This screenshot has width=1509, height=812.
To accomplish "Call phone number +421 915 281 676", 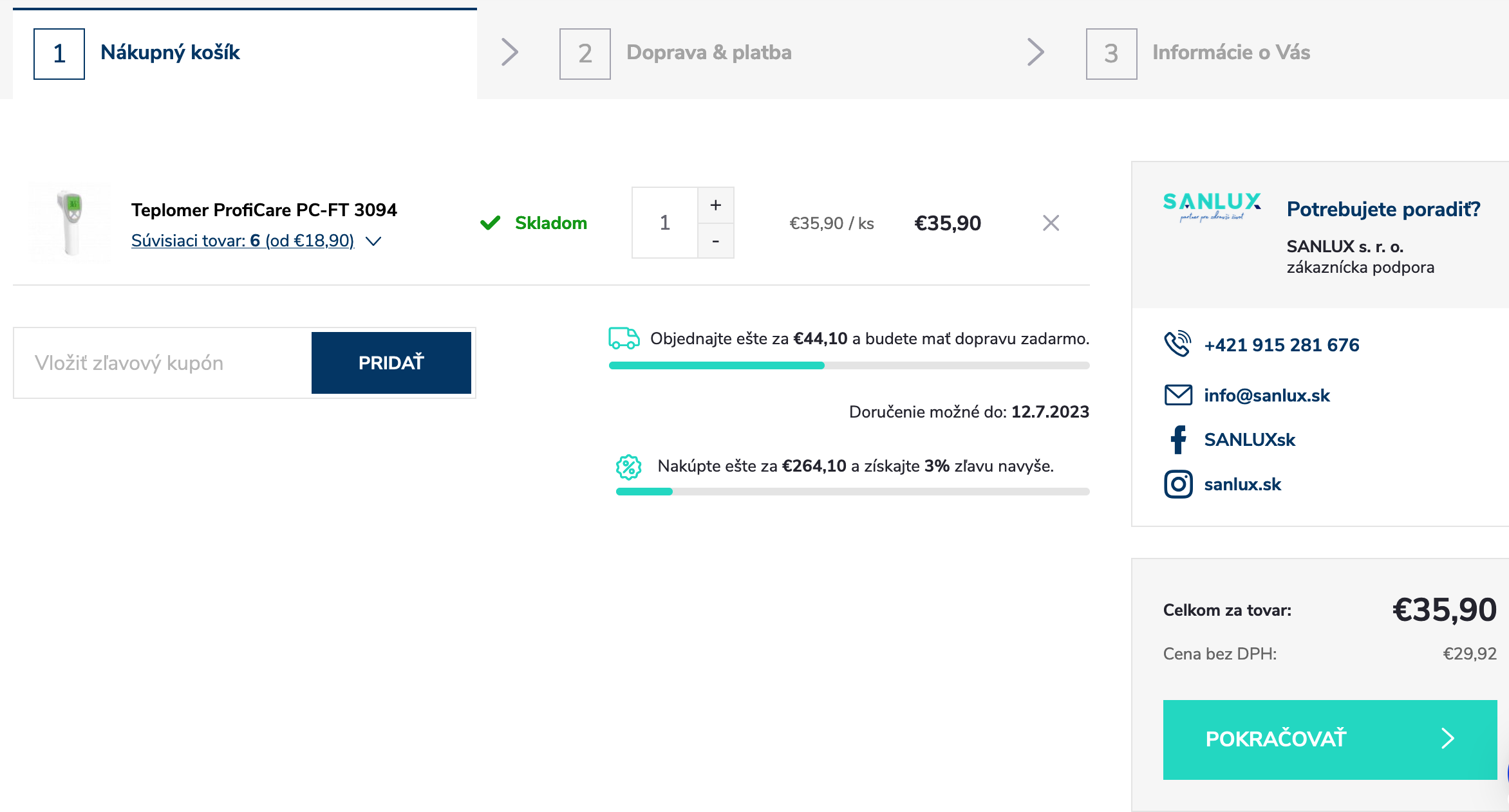I will 1282,345.
